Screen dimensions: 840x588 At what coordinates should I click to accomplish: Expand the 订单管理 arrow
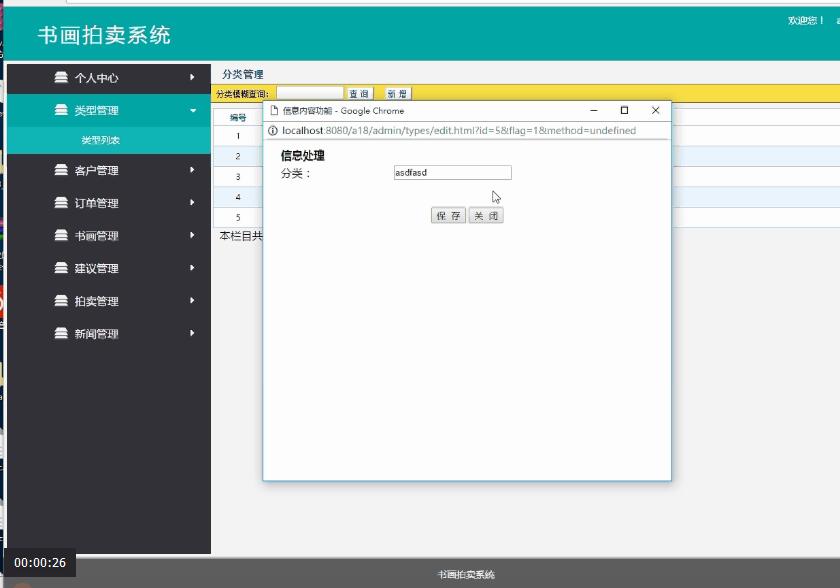pos(192,202)
